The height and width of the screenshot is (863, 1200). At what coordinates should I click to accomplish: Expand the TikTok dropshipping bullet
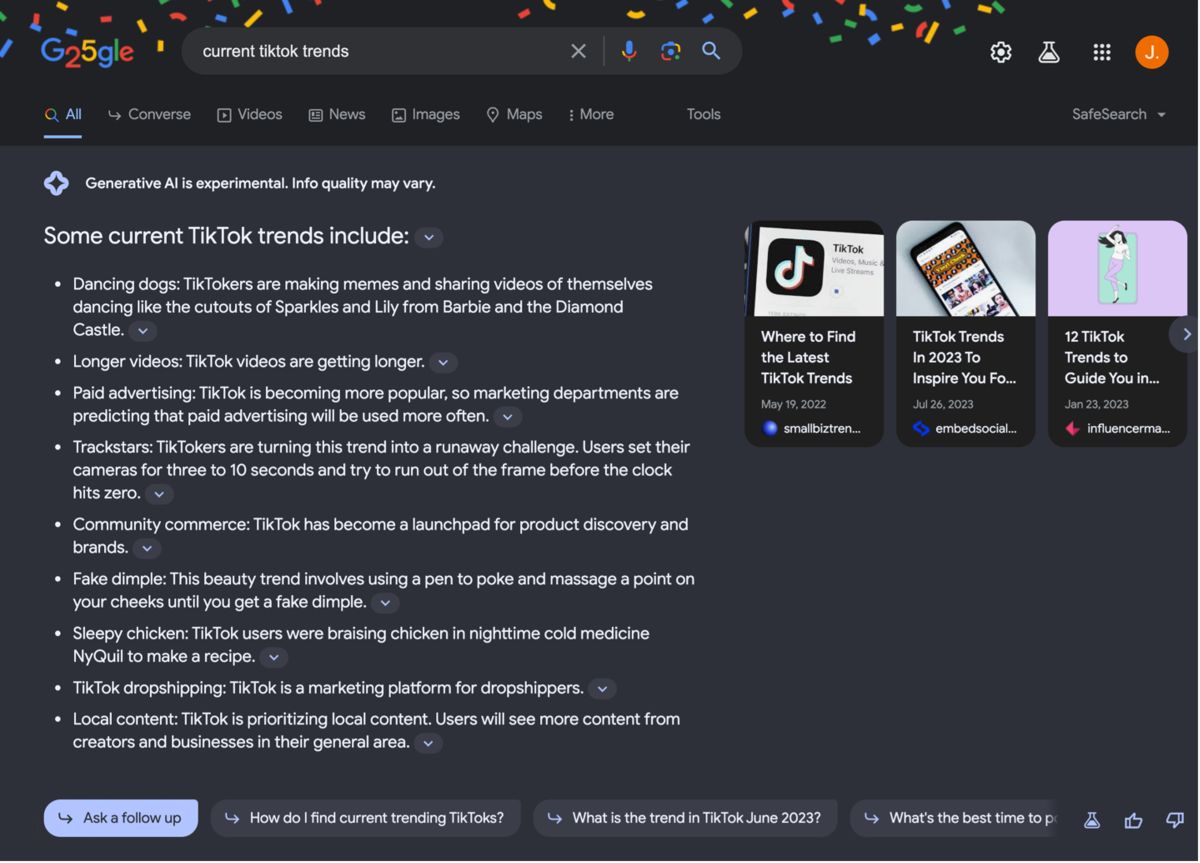602,689
